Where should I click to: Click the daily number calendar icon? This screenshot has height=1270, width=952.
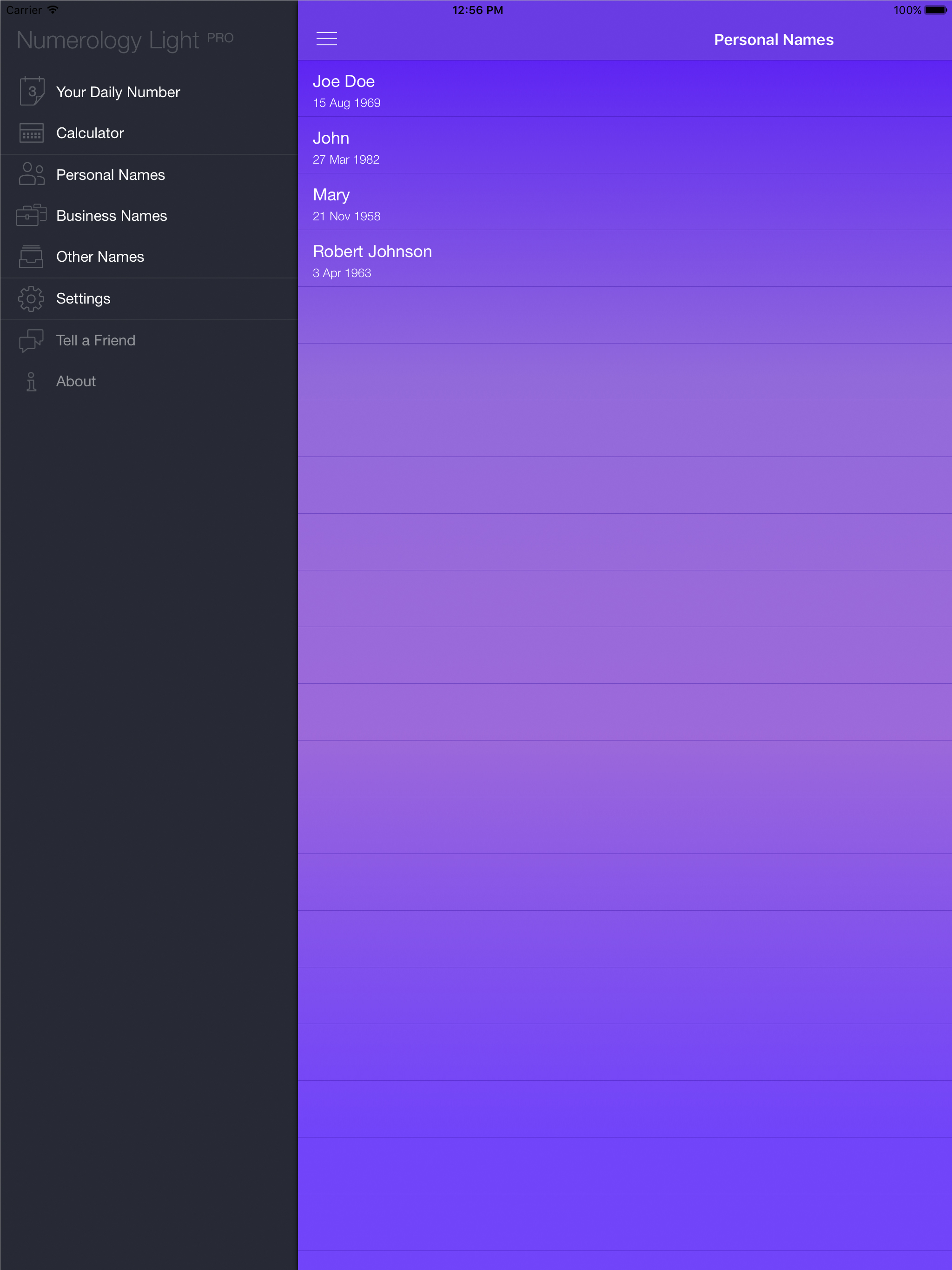tap(32, 91)
